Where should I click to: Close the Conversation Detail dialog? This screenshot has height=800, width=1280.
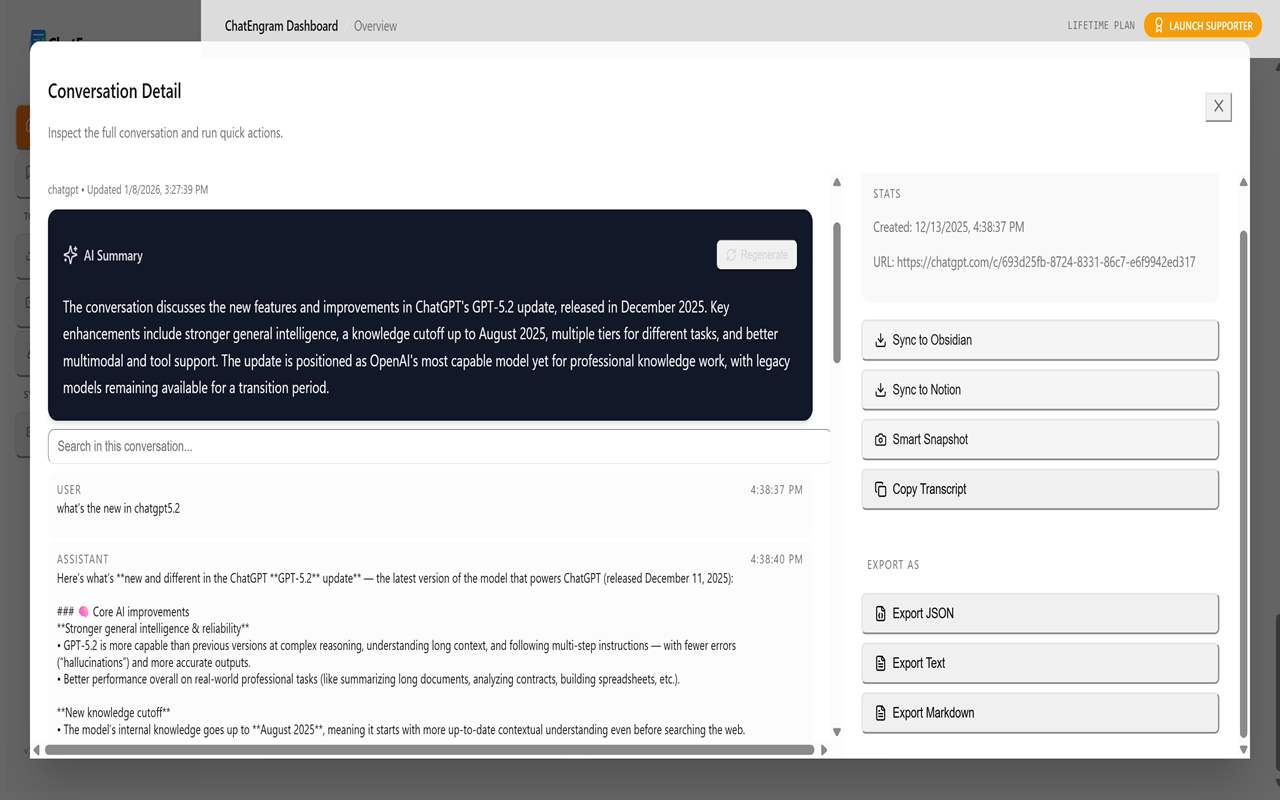point(1218,106)
